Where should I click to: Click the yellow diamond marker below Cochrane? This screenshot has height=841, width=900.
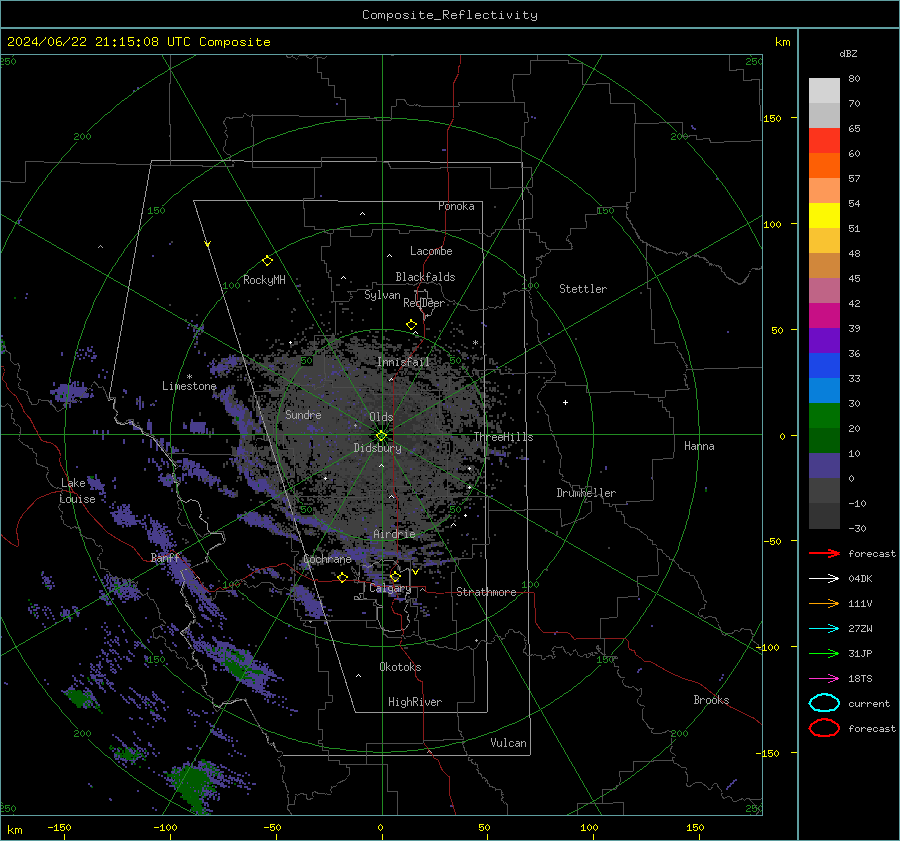(342, 578)
